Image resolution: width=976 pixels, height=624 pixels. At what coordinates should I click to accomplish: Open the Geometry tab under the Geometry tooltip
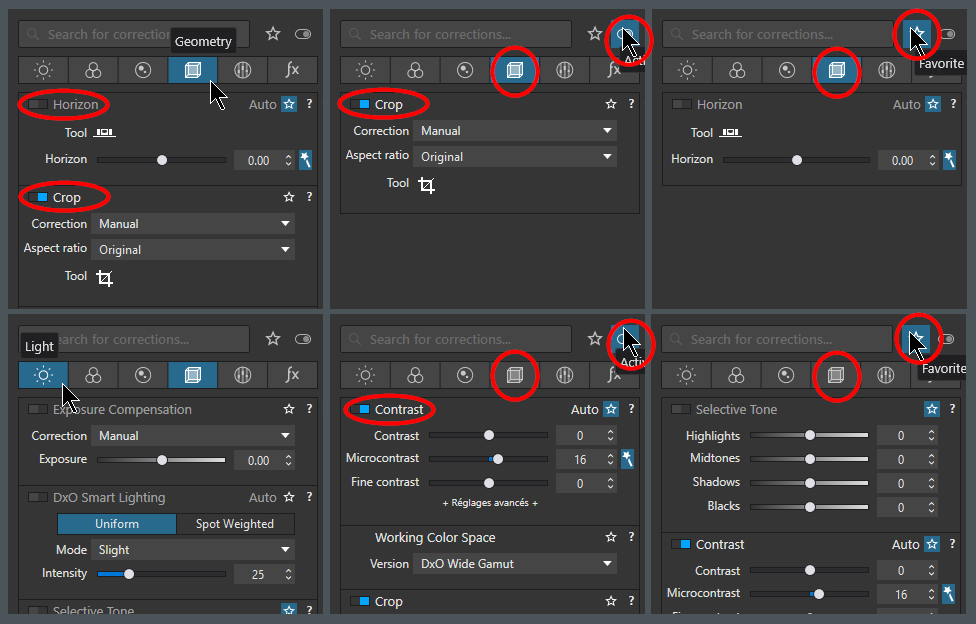pos(193,70)
